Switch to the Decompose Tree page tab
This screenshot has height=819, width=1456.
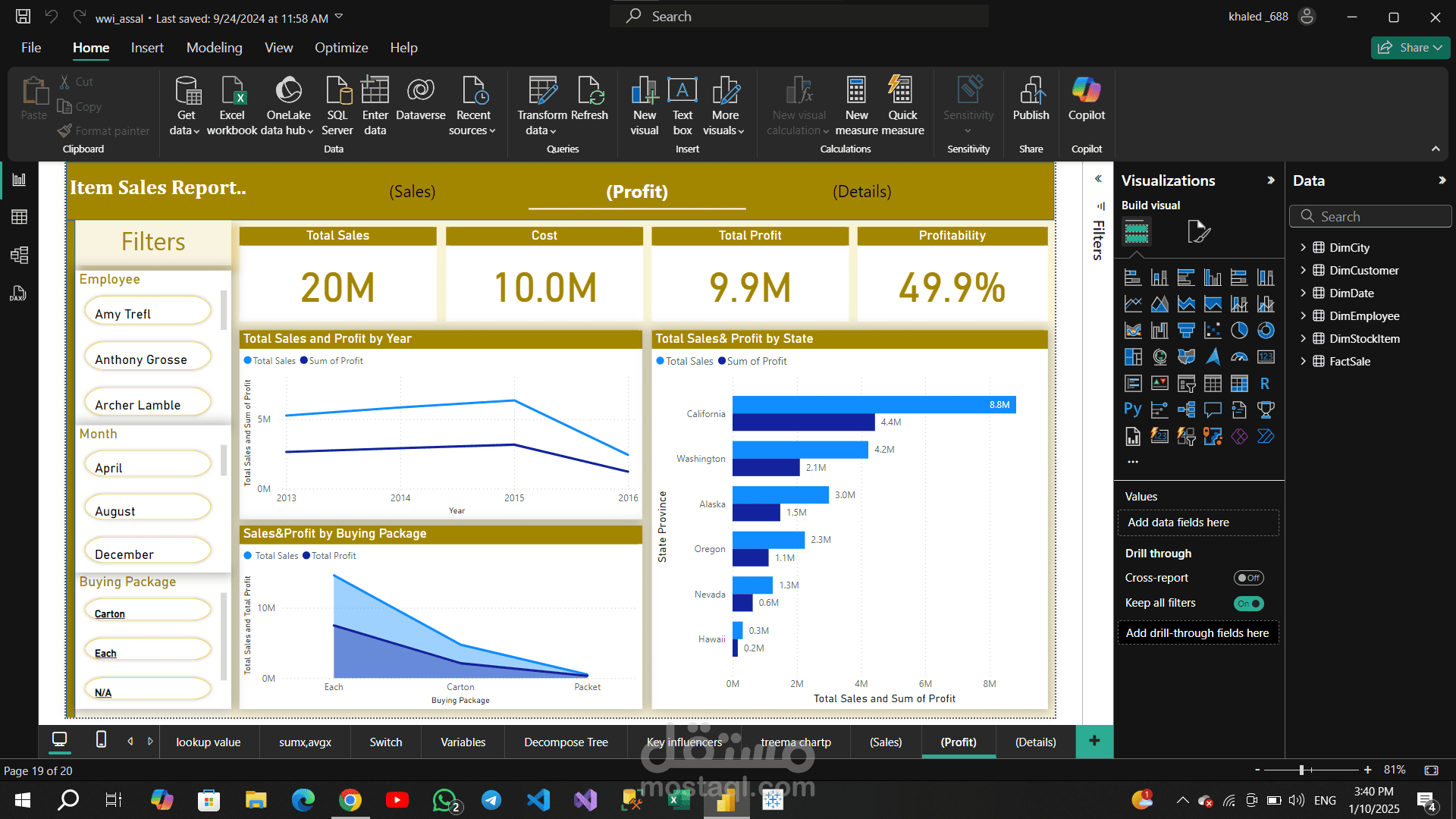(566, 742)
